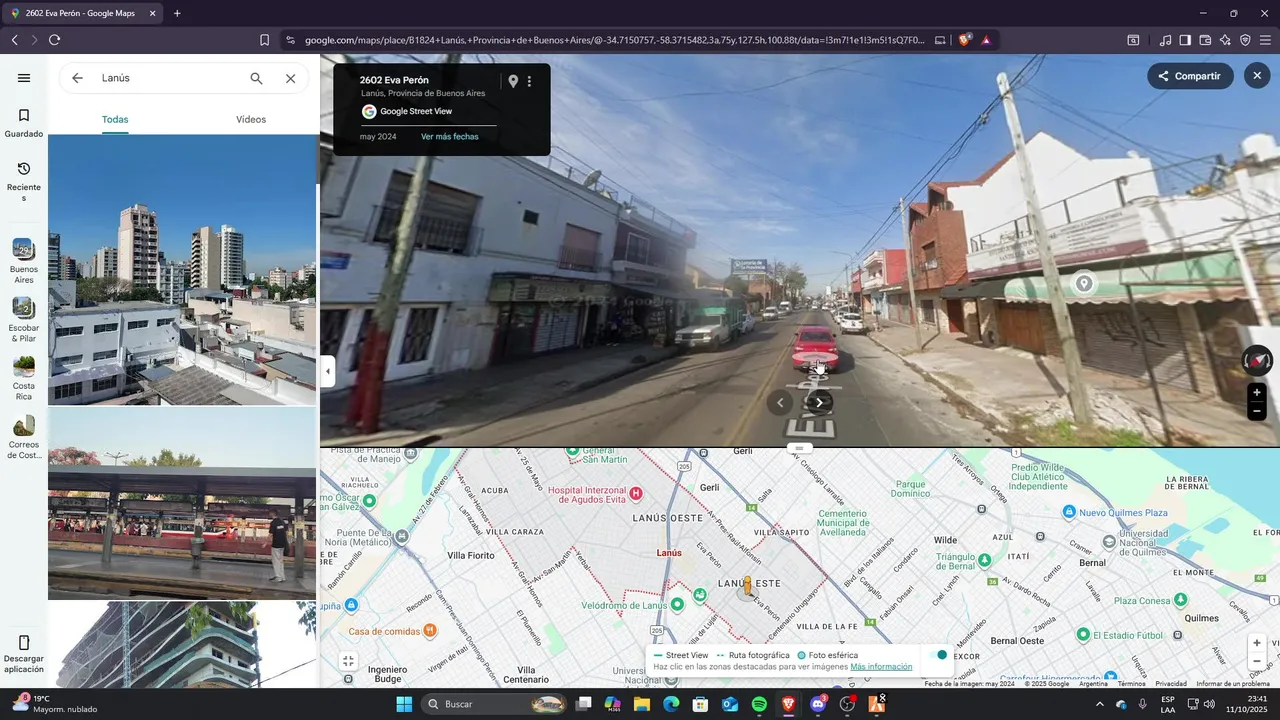Viewport: 1280px width, 720px height.
Task: Click Casa de comidas restaurant marker
Action: pos(430,630)
